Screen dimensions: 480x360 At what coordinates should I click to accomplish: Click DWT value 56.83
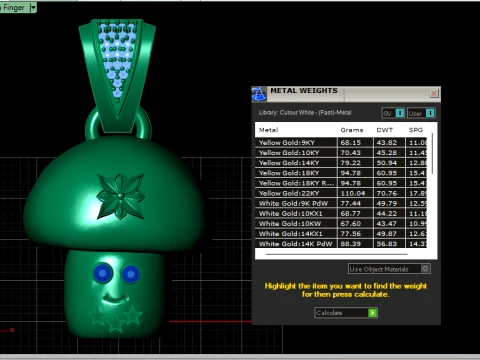386,244
